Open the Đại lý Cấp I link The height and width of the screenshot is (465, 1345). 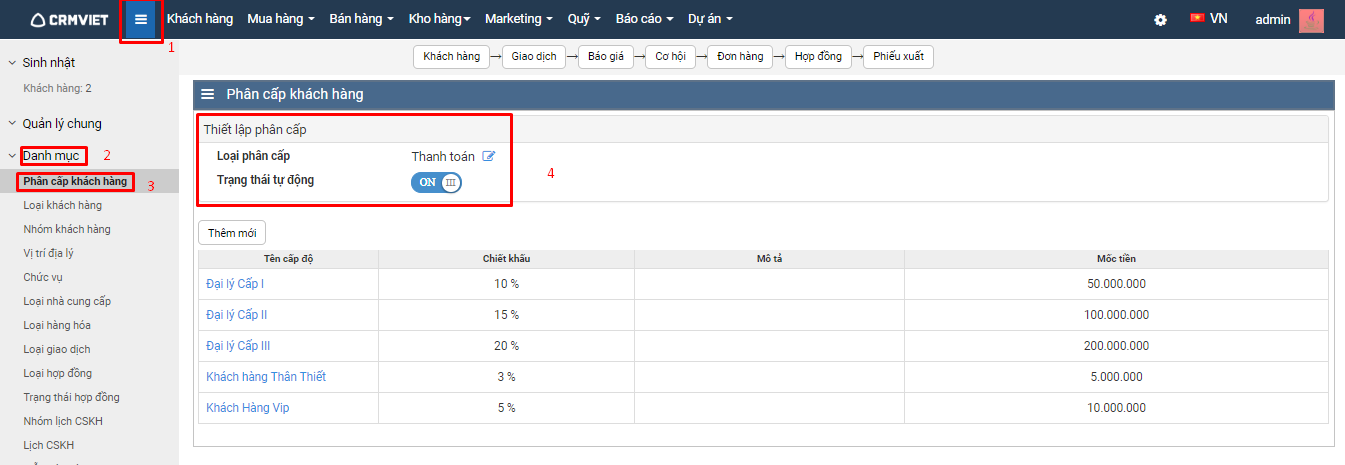point(235,284)
